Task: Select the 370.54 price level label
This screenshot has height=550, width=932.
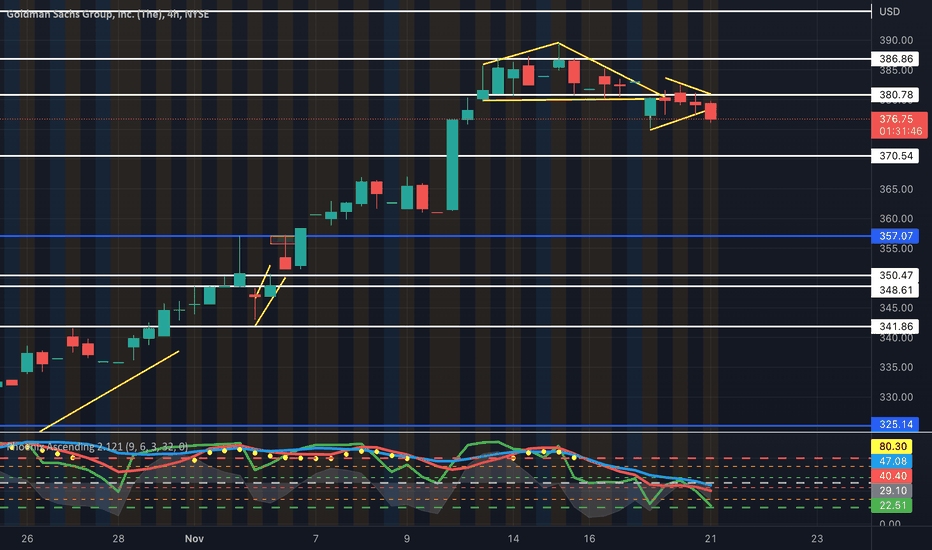Action: (x=895, y=156)
